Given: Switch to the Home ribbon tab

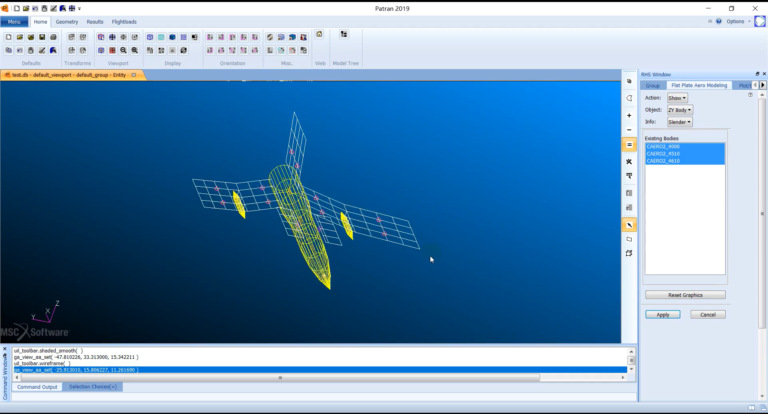Looking at the screenshot, I should coord(40,22).
